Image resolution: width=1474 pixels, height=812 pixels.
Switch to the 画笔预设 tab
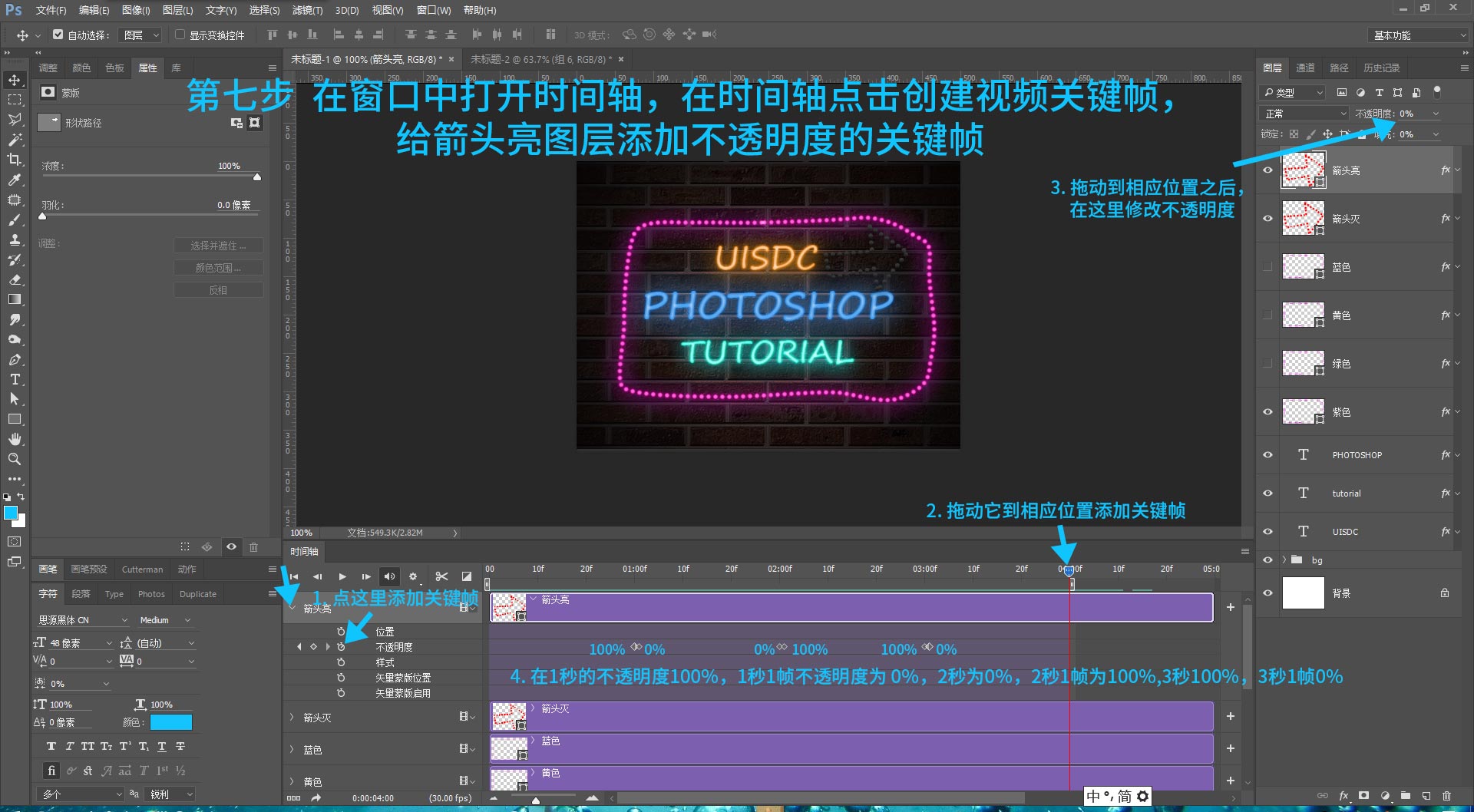pyautogui.click(x=89, y=569)
